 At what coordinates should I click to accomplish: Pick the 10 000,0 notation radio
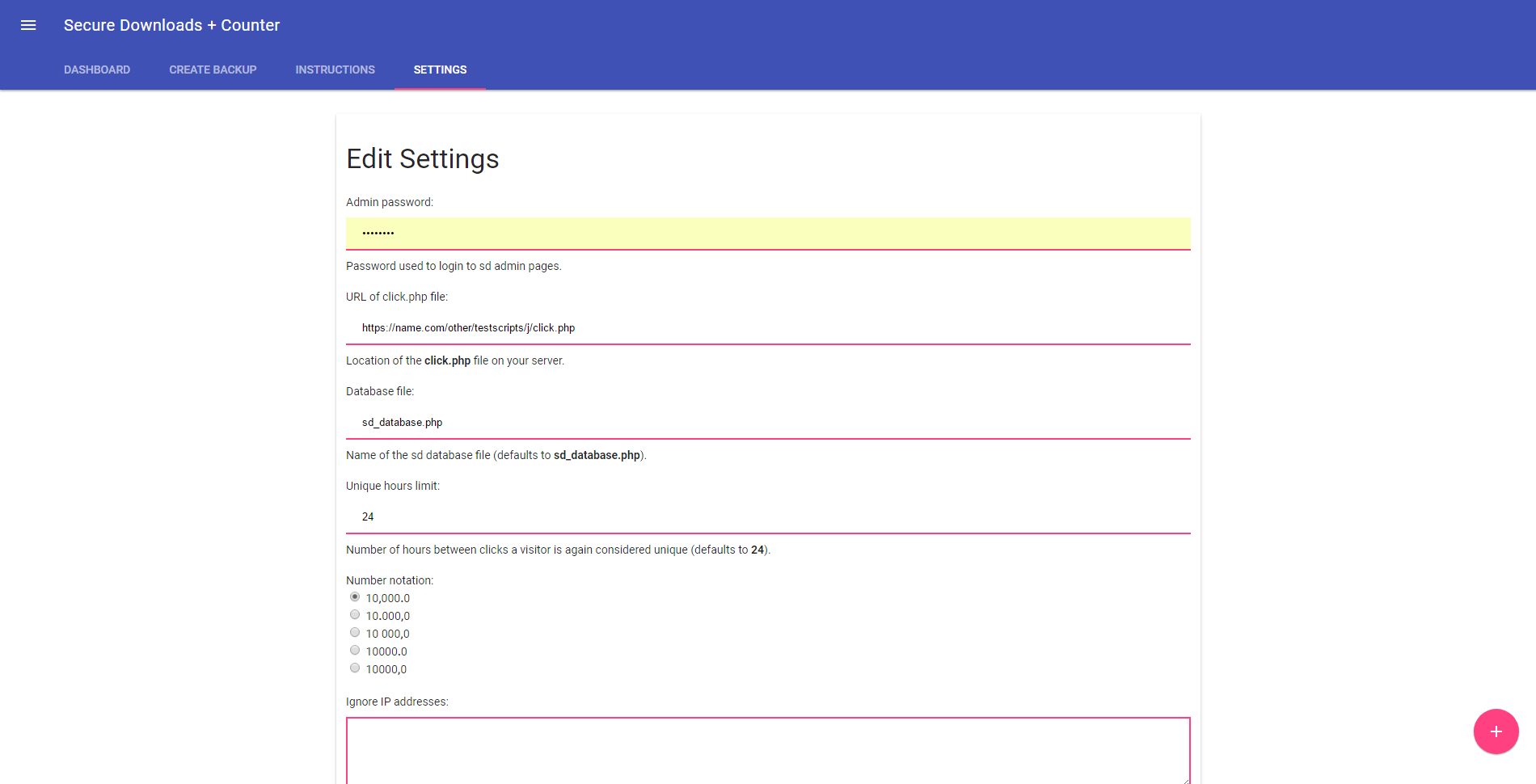[355, 633]
